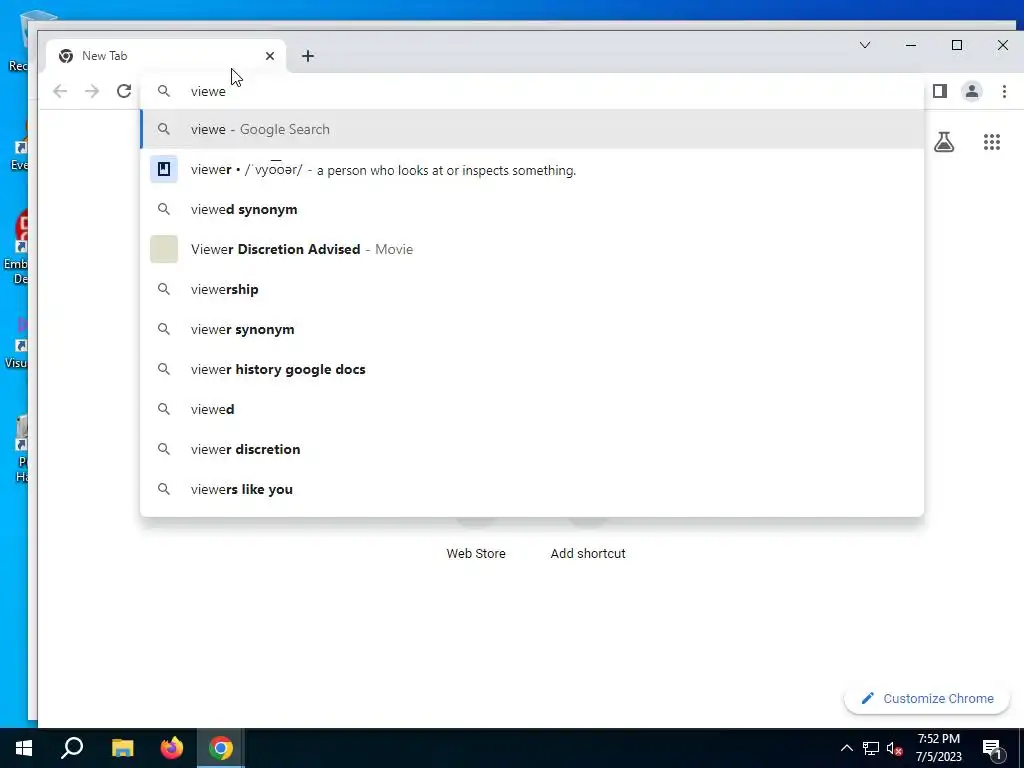Select 'viewed synonym' suggestion
Screen dimensions: 1024x768
[x=532, y=210]
